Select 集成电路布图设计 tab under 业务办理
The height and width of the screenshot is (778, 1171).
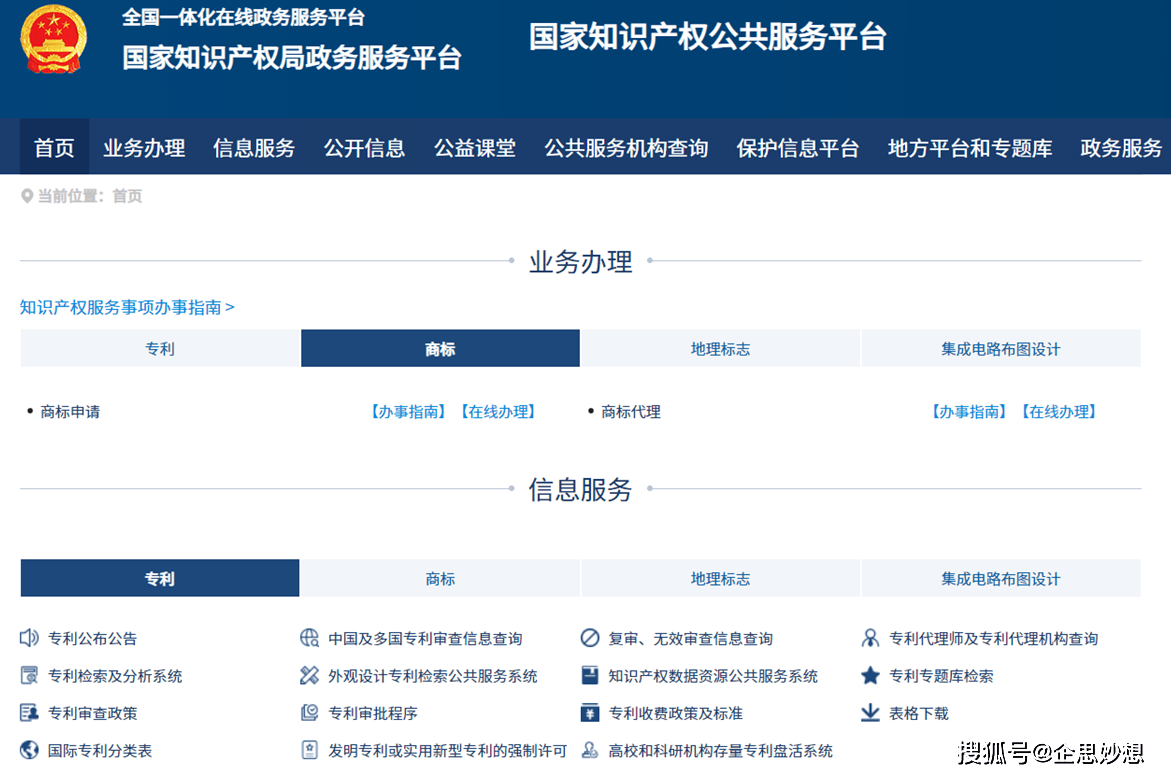[x=1000, y=349]
